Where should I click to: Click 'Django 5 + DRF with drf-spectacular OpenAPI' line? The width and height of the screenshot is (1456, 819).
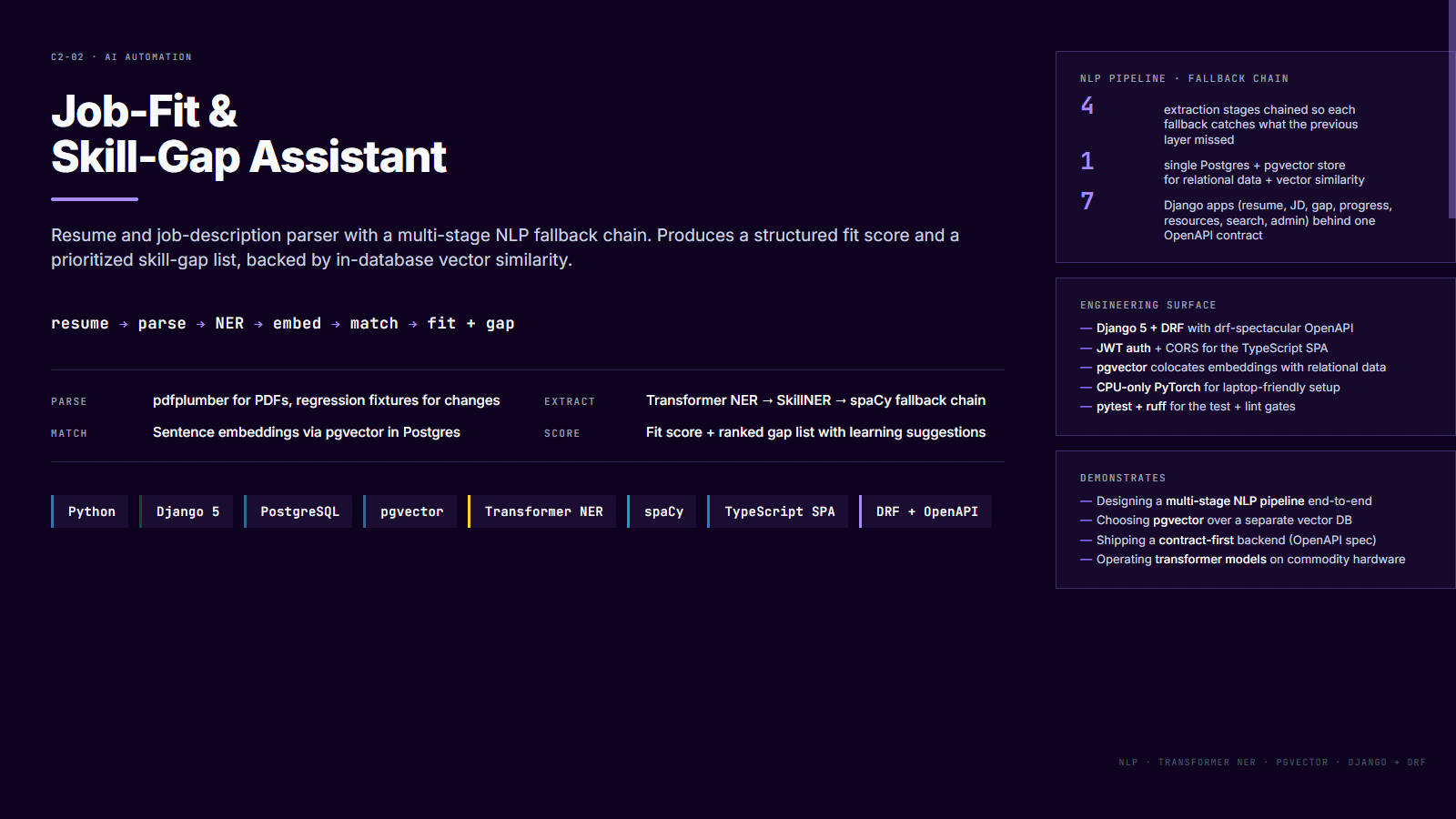(x=1217, y=329)
